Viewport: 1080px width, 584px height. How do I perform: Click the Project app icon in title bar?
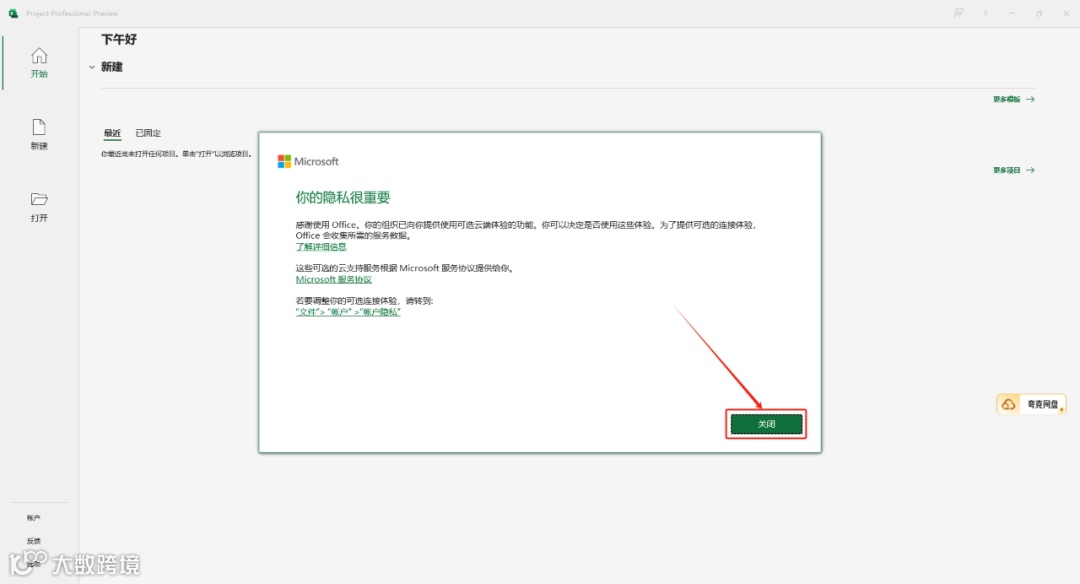pyautogui.click(x=13, y=13)
